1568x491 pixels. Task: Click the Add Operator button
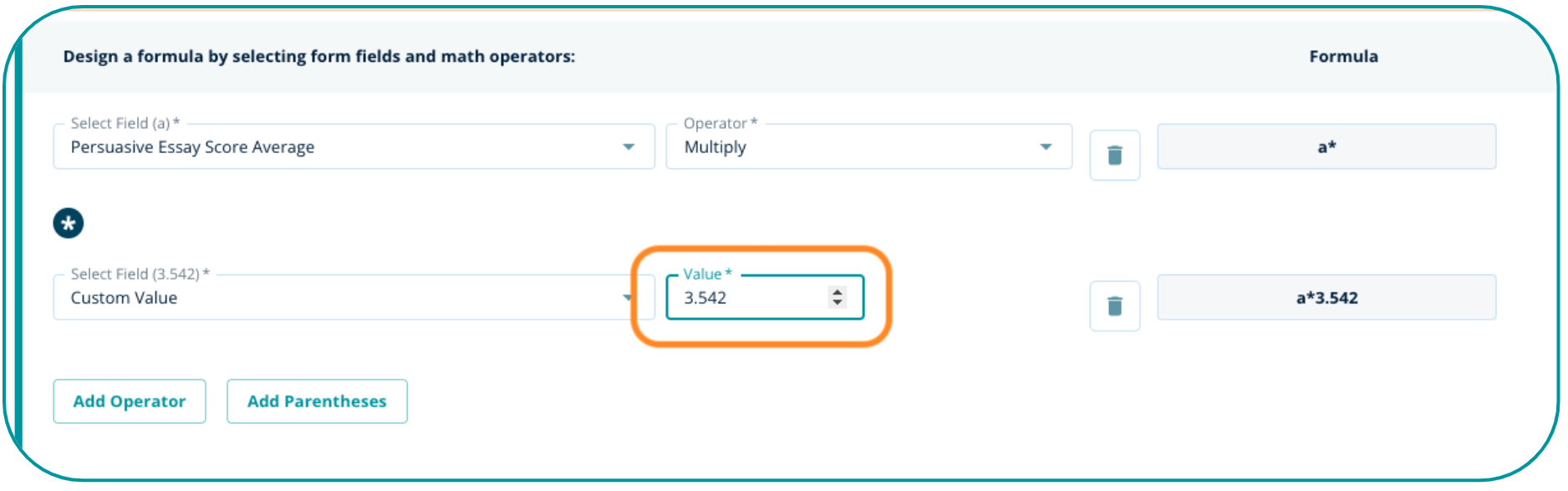point(130,401)
